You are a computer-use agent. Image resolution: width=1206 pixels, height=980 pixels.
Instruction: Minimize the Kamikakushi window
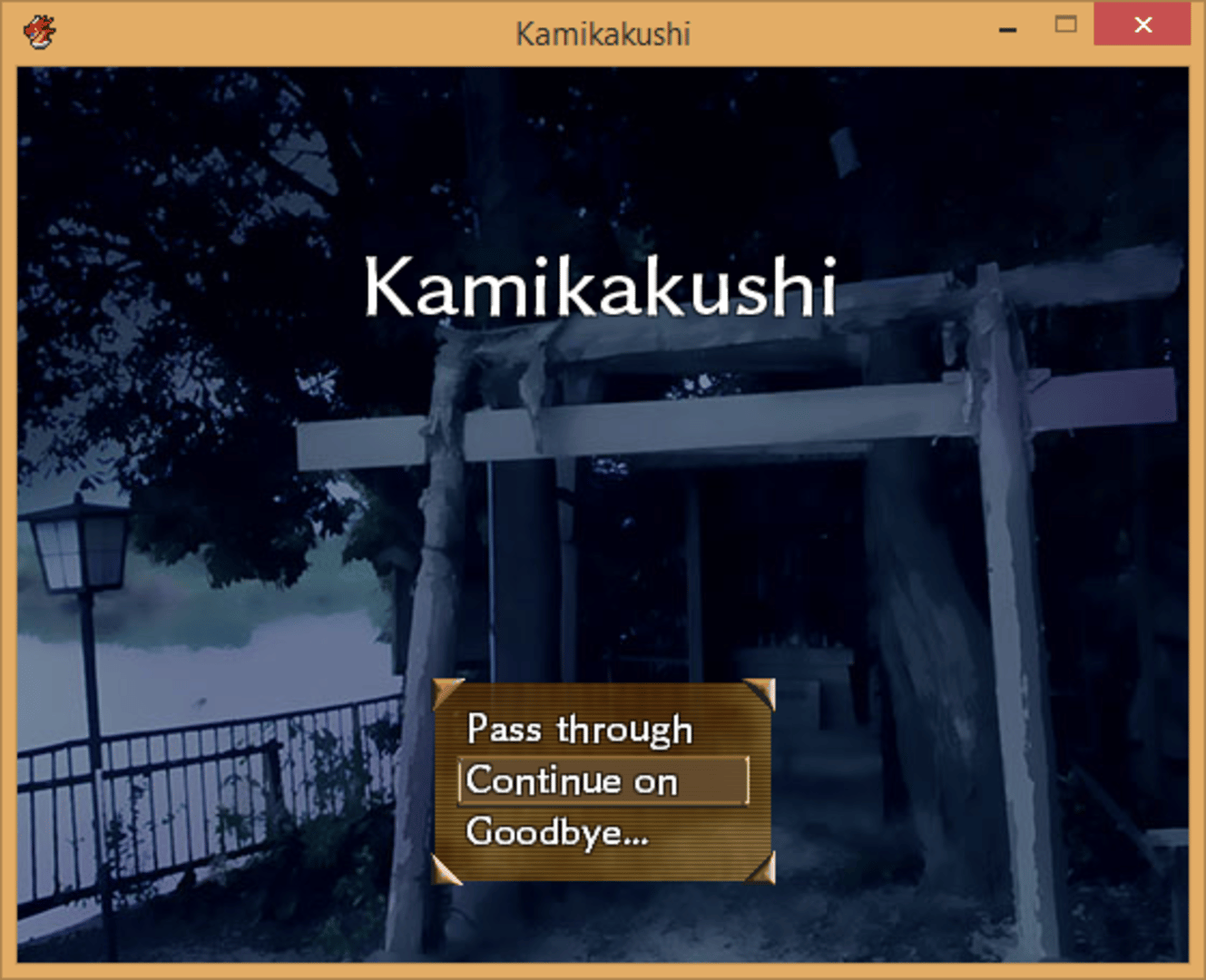point(1007,29)
